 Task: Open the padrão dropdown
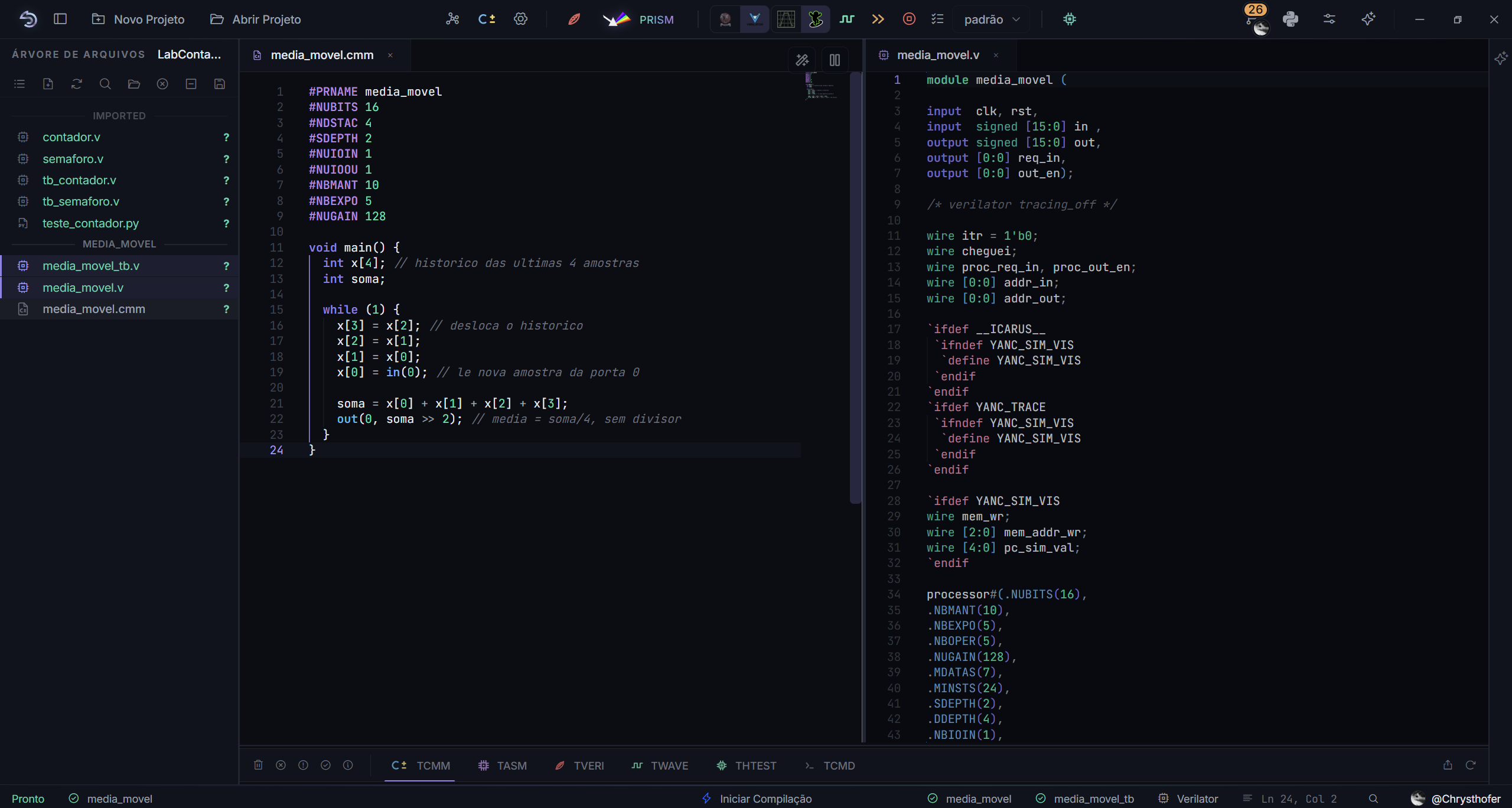click(x=992, y=19)
